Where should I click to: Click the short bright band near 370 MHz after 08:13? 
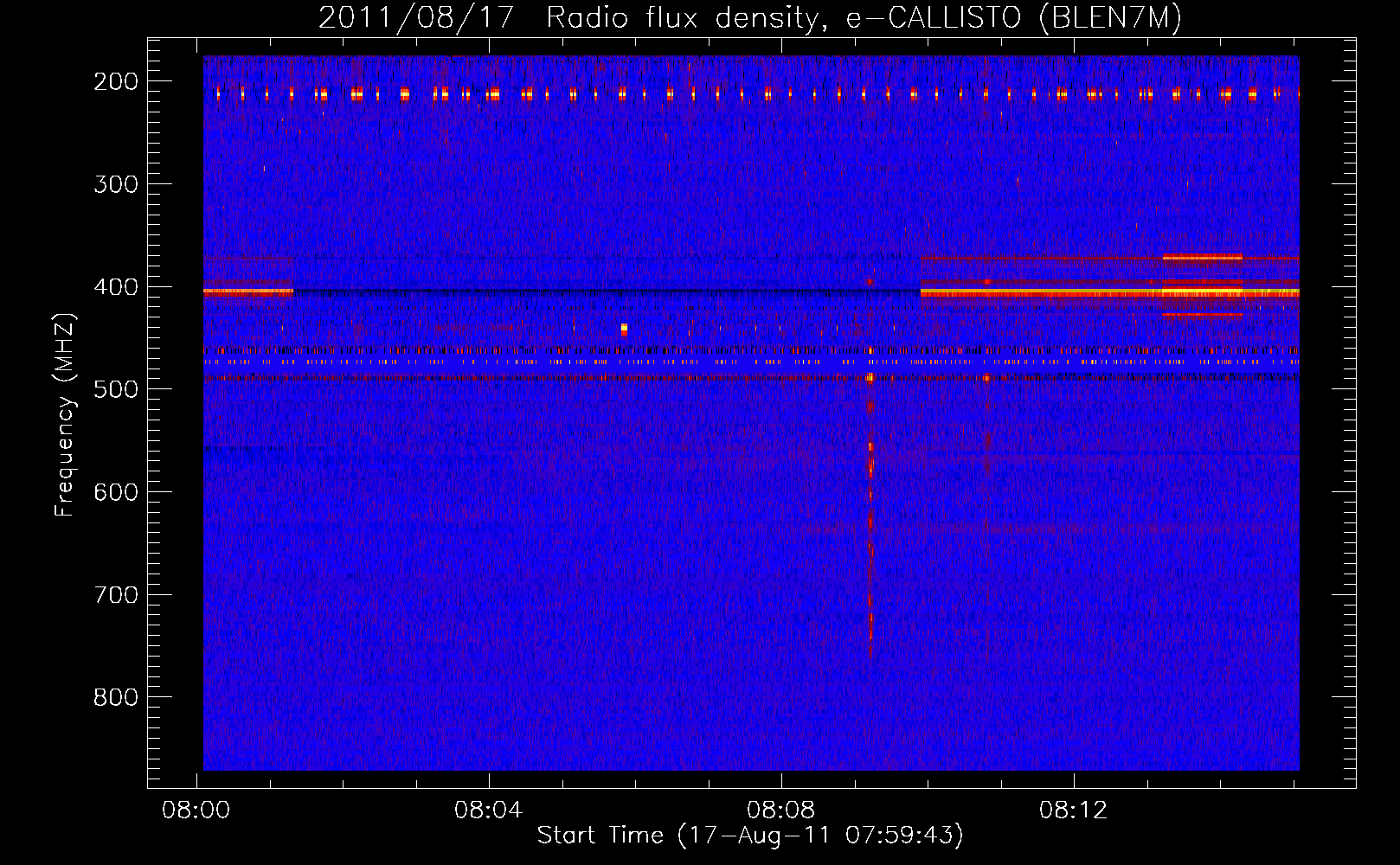click(1203, 257)
